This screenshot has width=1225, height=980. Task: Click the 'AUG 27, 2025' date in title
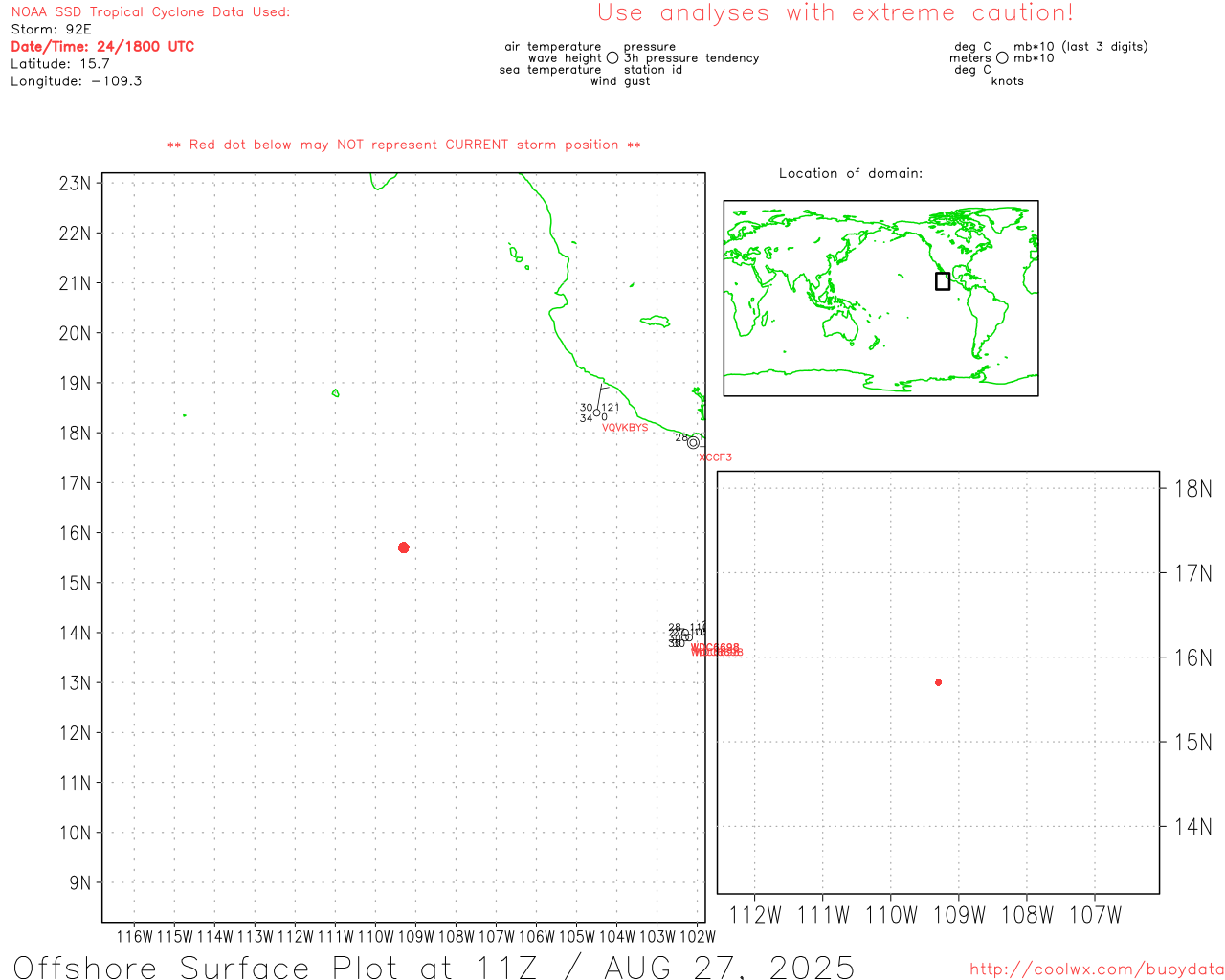point(729,968)
